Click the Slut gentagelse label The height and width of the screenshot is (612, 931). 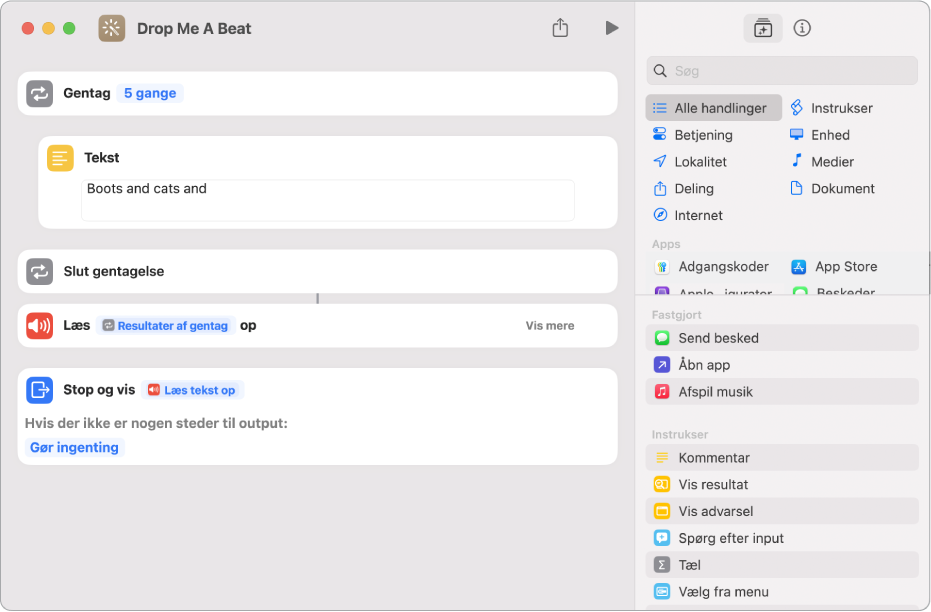tap(114, 271)
